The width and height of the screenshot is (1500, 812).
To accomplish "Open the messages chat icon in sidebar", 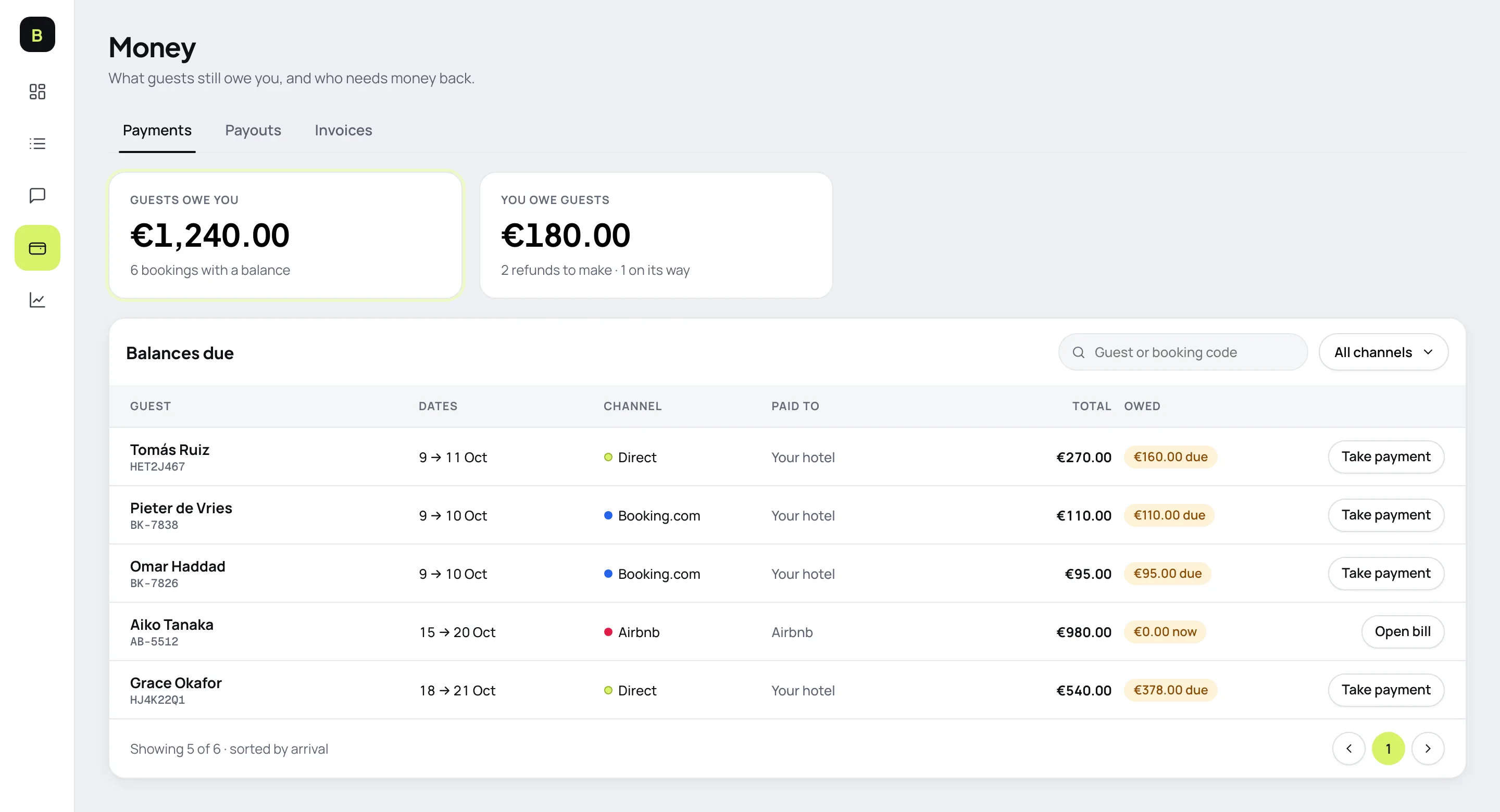I will pyautogui.click(x=37, y=195).
